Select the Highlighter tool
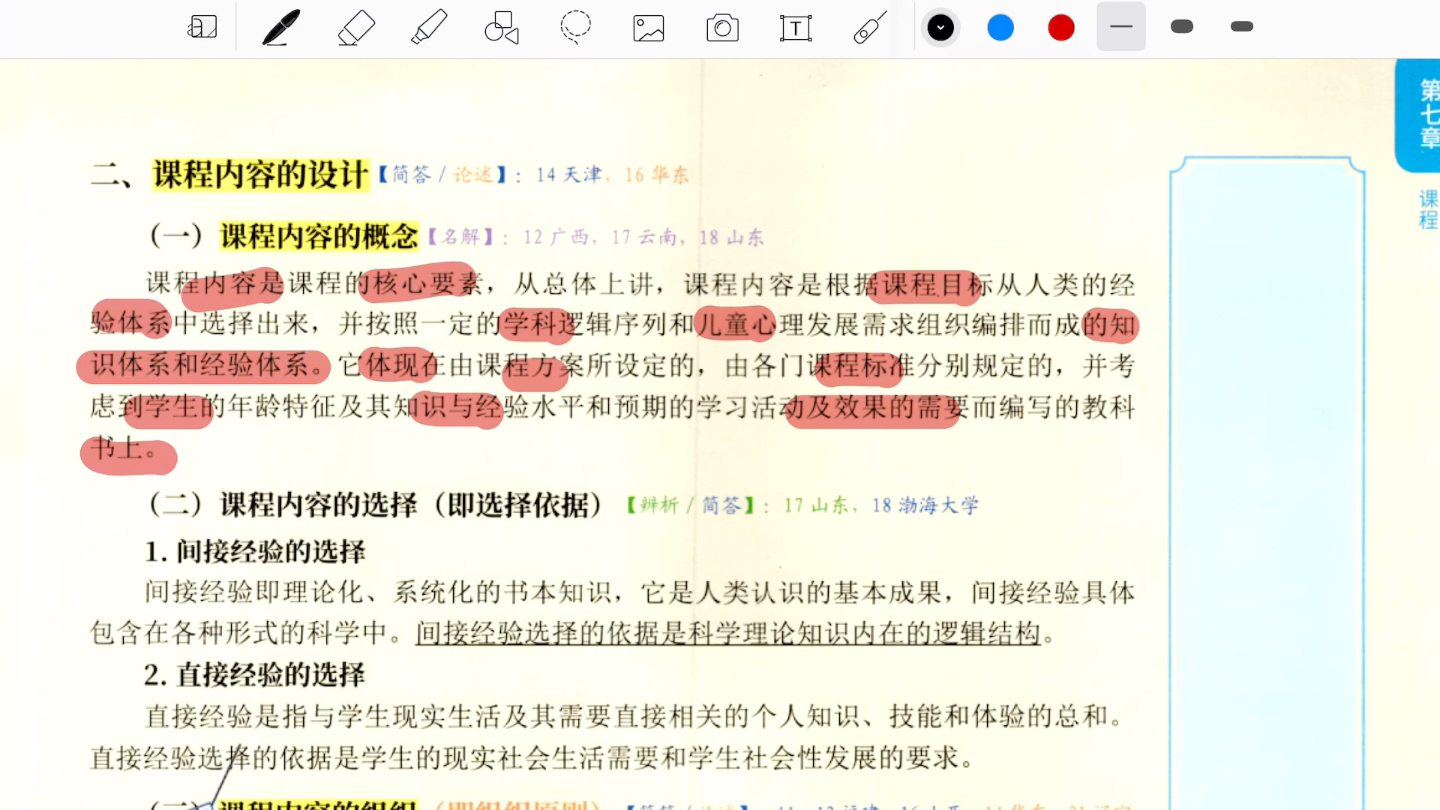 (429, 27)
